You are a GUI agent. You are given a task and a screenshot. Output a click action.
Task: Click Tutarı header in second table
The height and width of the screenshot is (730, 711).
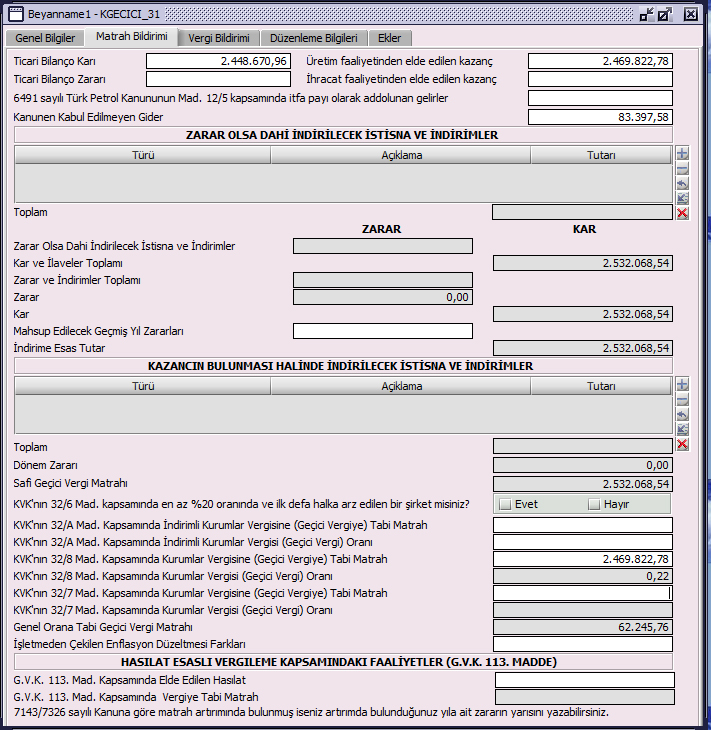coord(601,386)
